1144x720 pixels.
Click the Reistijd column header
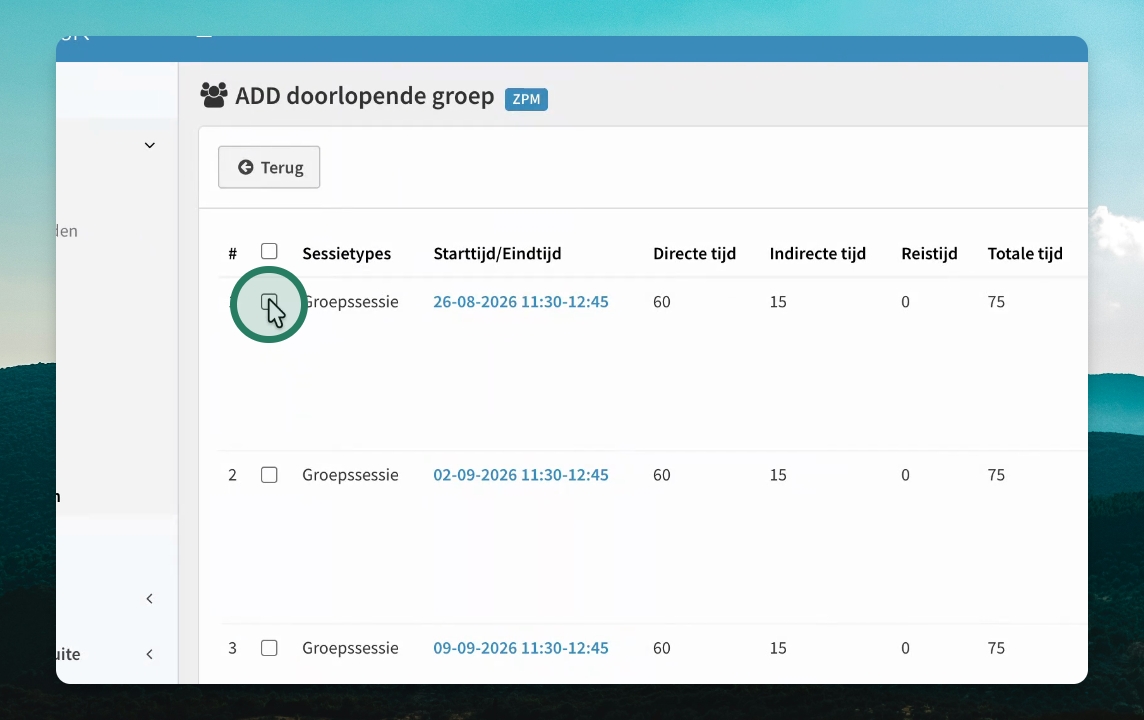click(930, 254)
